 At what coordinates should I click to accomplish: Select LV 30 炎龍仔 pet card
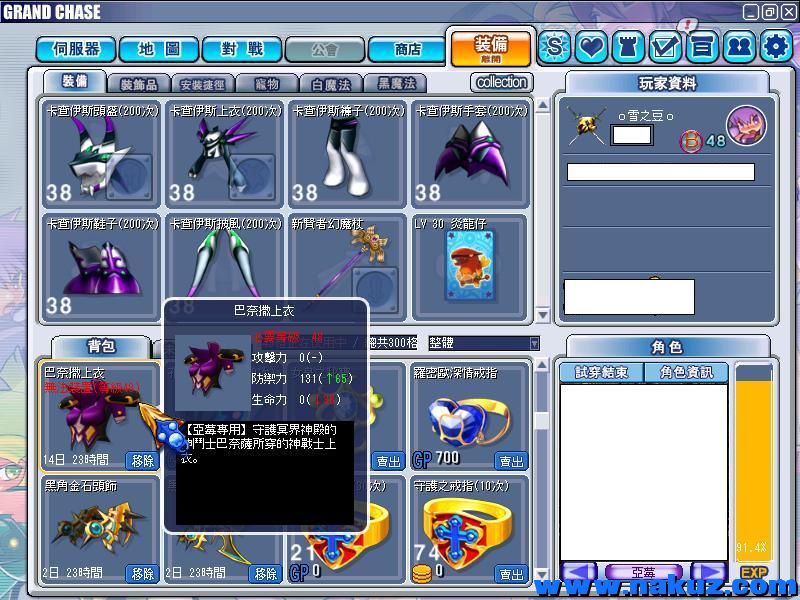470,267
